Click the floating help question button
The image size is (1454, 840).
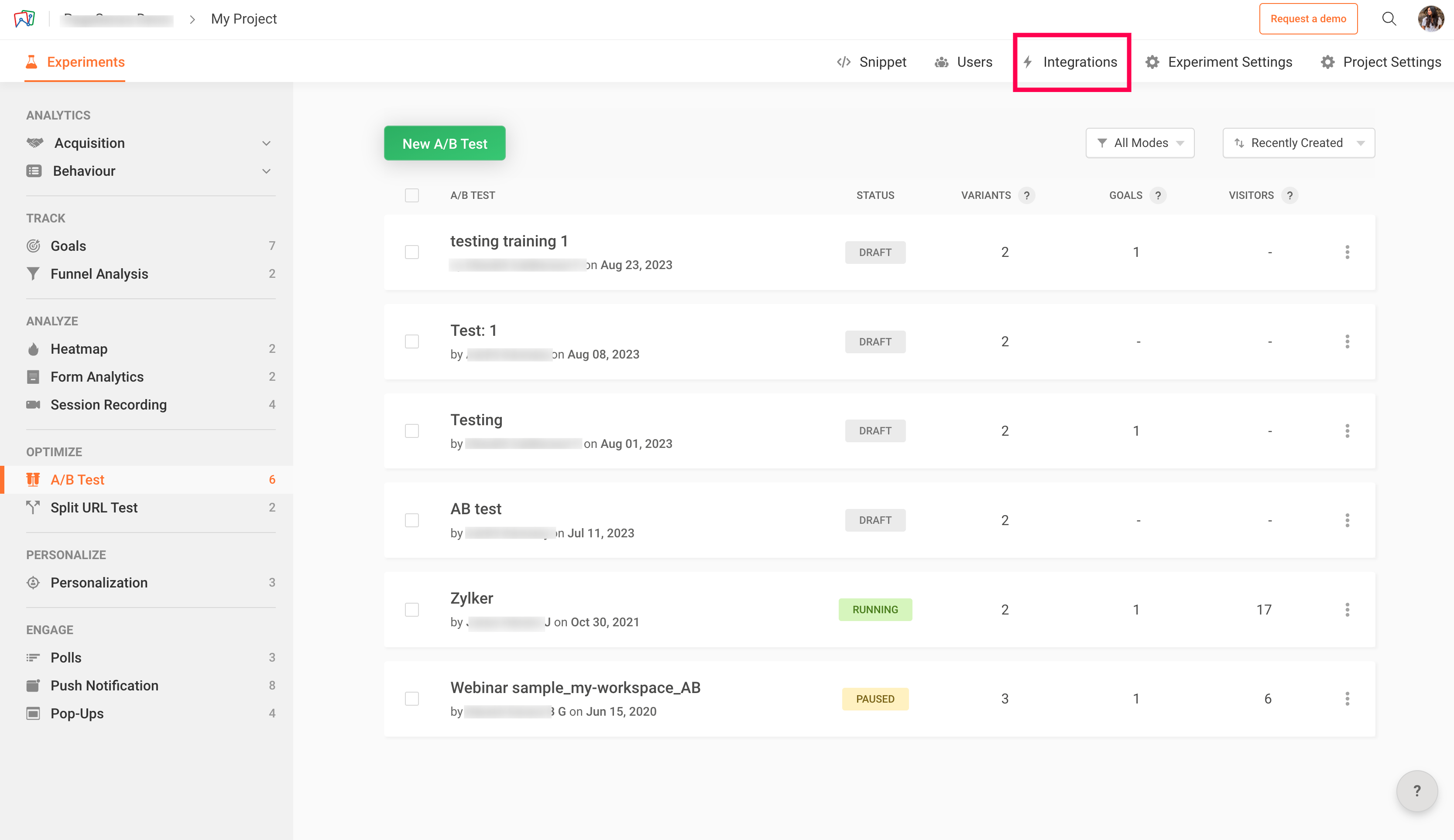pos(1416,790)
